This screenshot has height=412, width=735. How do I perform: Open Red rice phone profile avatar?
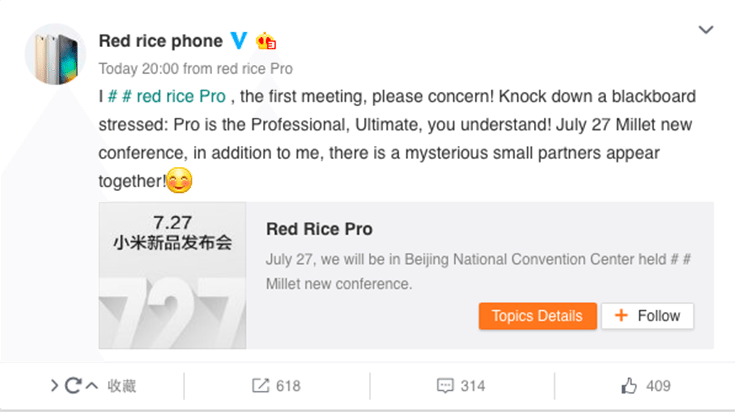[x=55, y=54]
